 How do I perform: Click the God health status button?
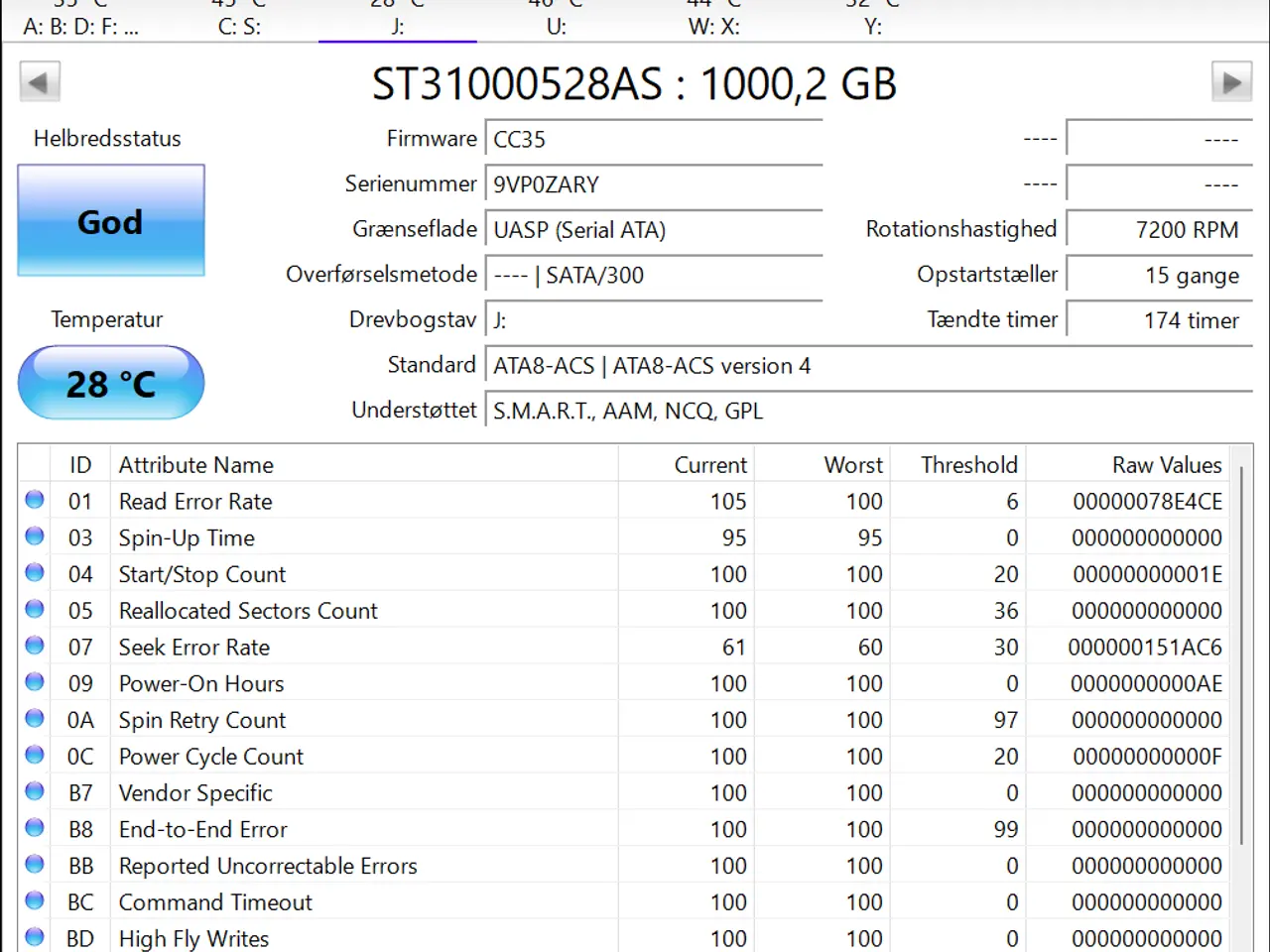pyautogui.click(x=111, y=220)
